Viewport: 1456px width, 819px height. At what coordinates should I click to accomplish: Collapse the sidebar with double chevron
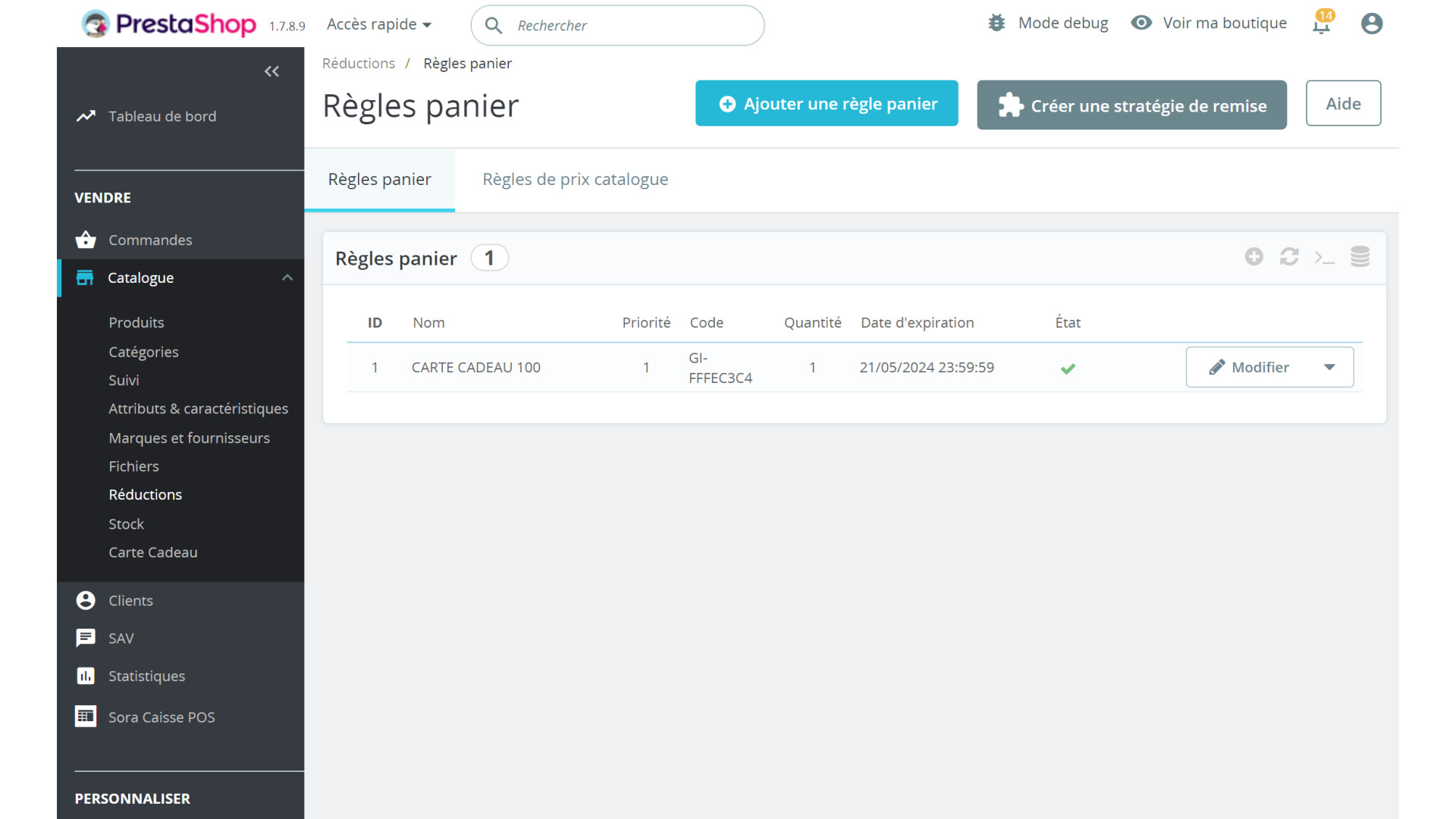point(271,71)
